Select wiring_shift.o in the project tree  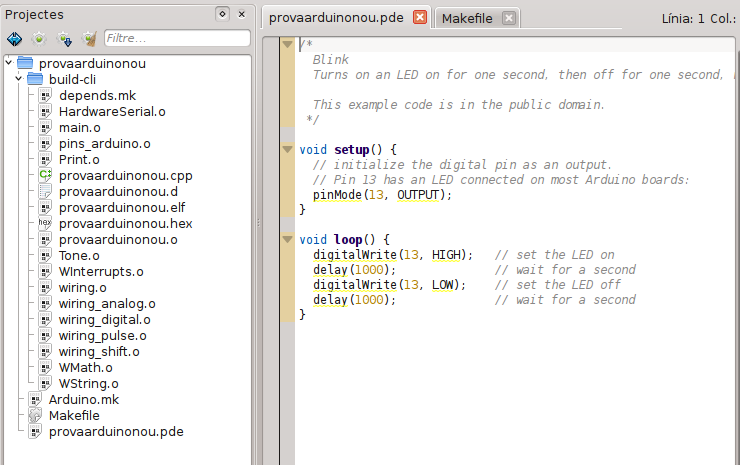tap(99, 352)
